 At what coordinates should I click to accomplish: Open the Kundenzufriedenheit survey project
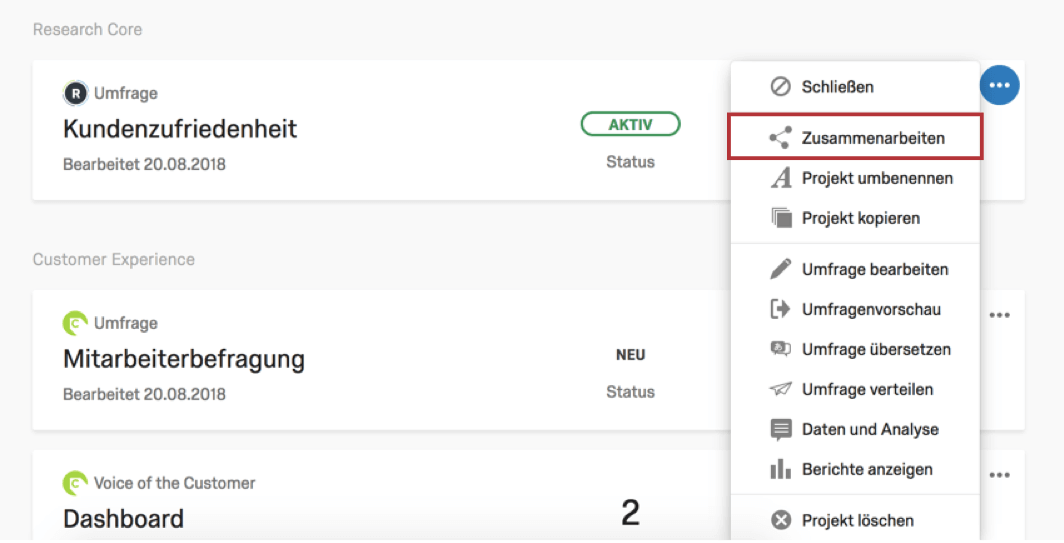pyautogui.click(x=180, y=128)
